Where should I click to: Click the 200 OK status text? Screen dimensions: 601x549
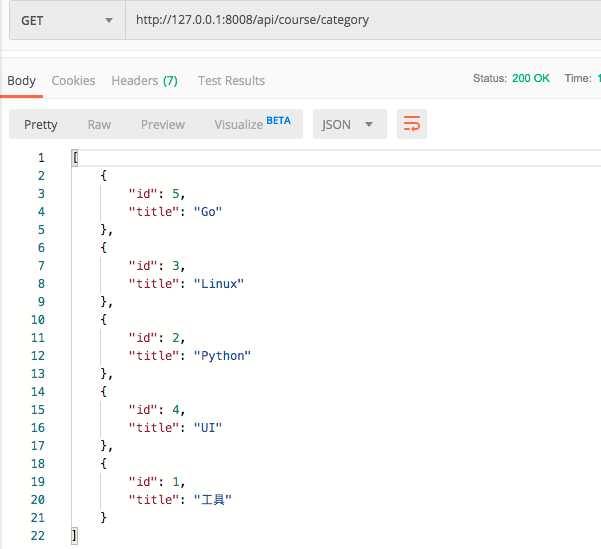[x=530, y=78]
